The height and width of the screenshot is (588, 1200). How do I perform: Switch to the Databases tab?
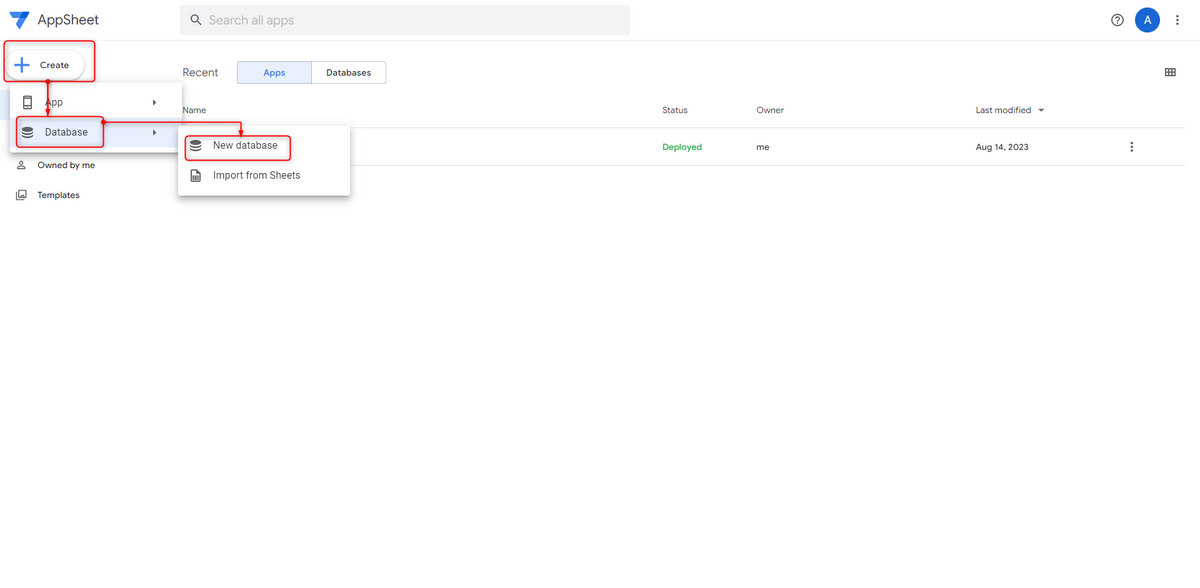349,73
